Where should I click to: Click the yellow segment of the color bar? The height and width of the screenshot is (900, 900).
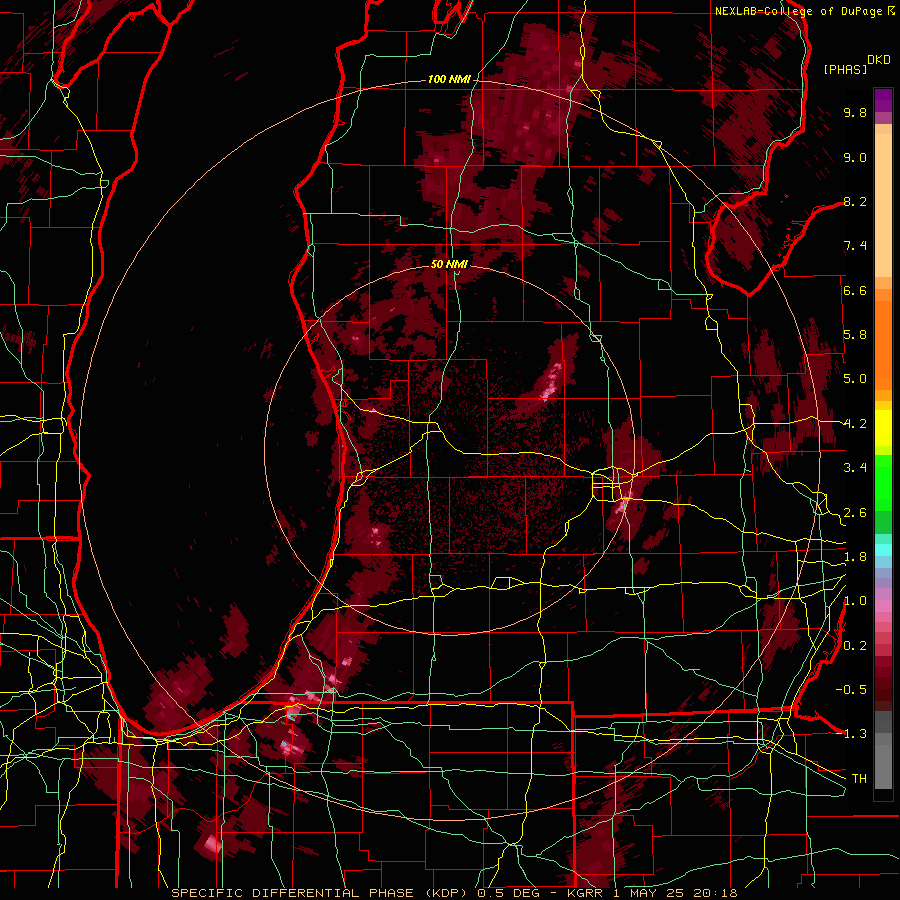883,428
